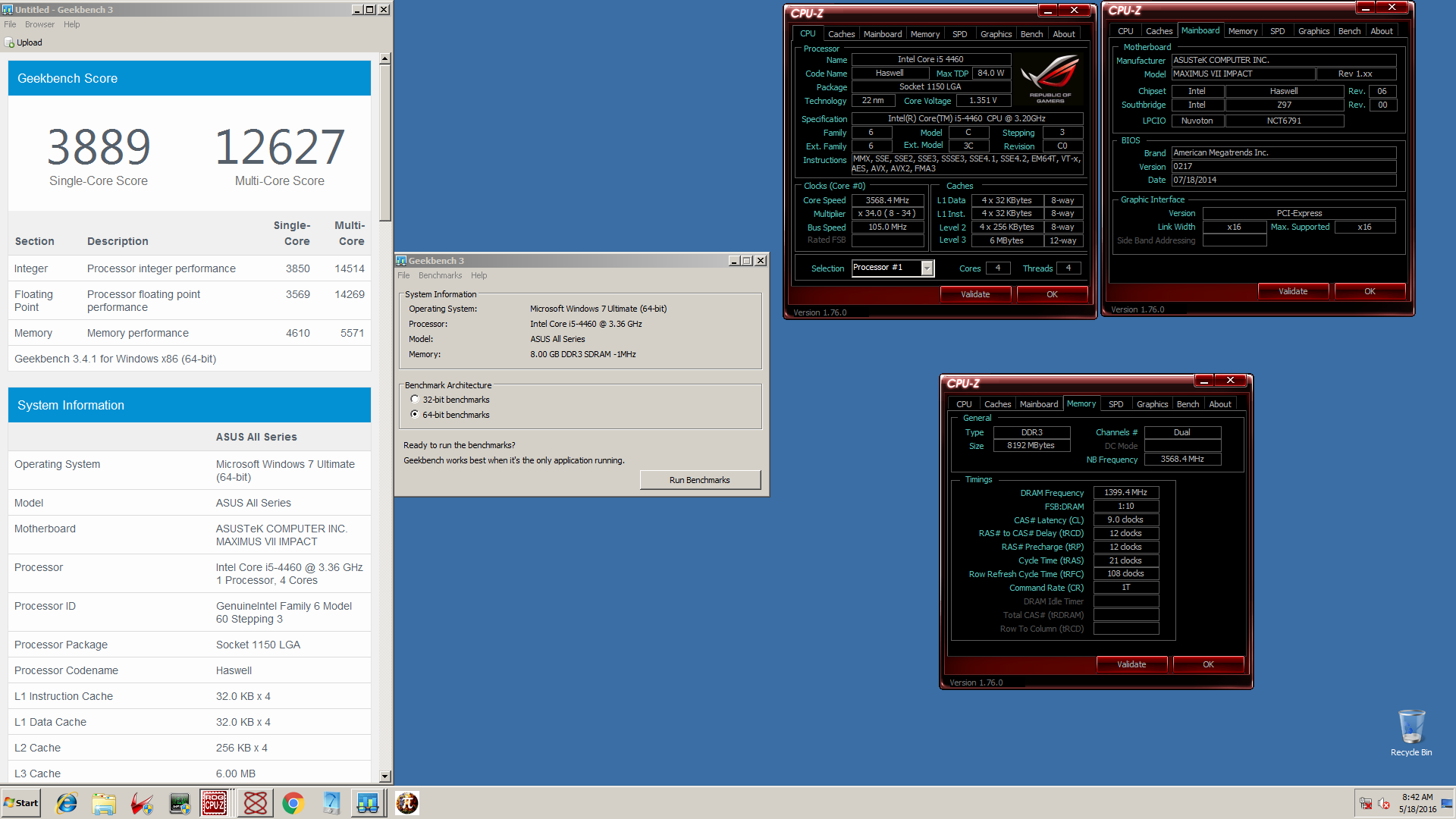The image size is (1456, 819).
Task: Switch to Caches tab in CPU-Z Mainboard window
Action: 1159,31
